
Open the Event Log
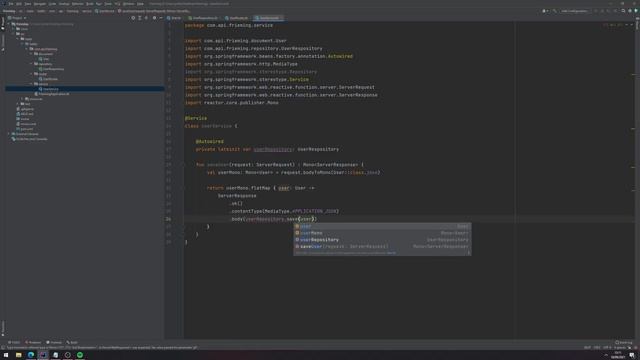click(x=624, y=342)
